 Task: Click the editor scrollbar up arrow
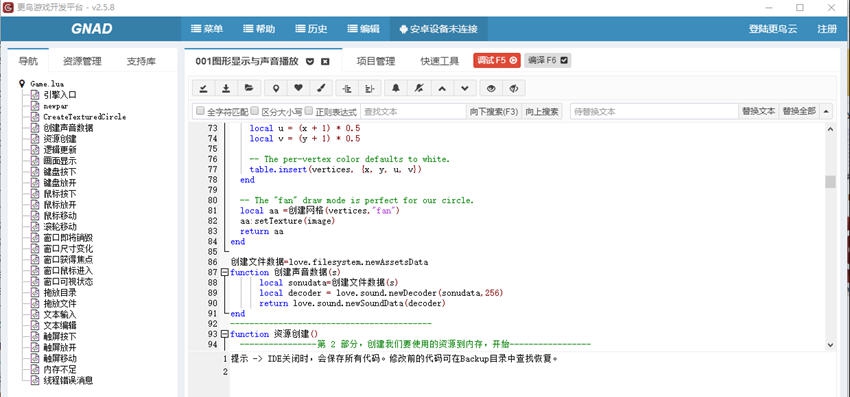(x=830, y=129)
